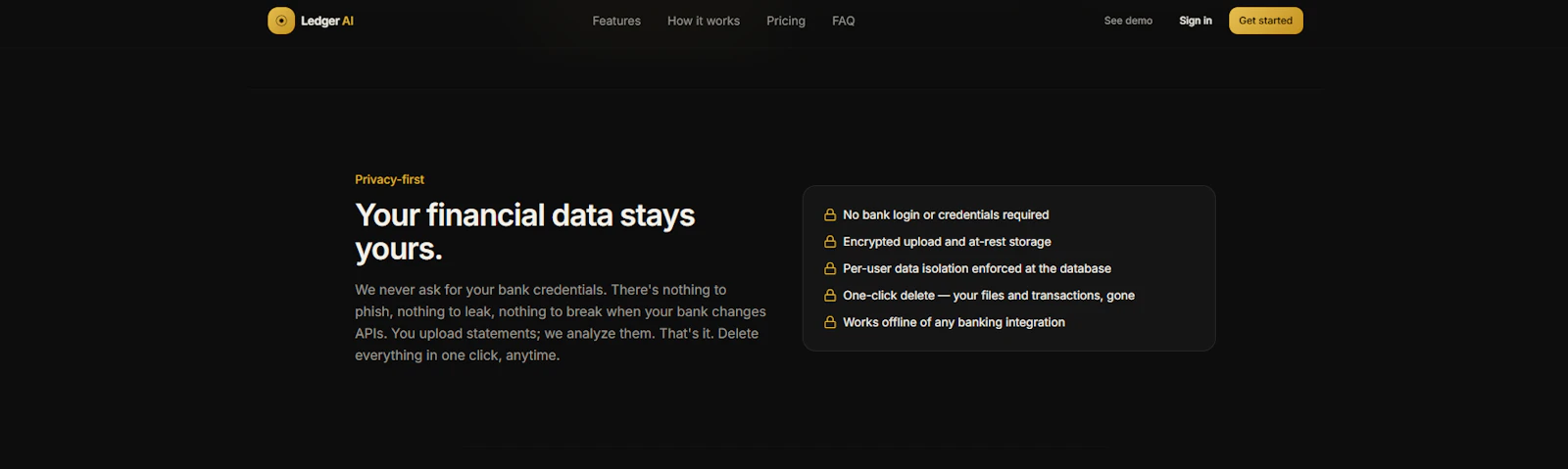Image resolution: width=1568 pixels, height=469 pixels.
Task: Click Works offline of any banking integration
Action: pyautogui.click(x=954, y=322)
